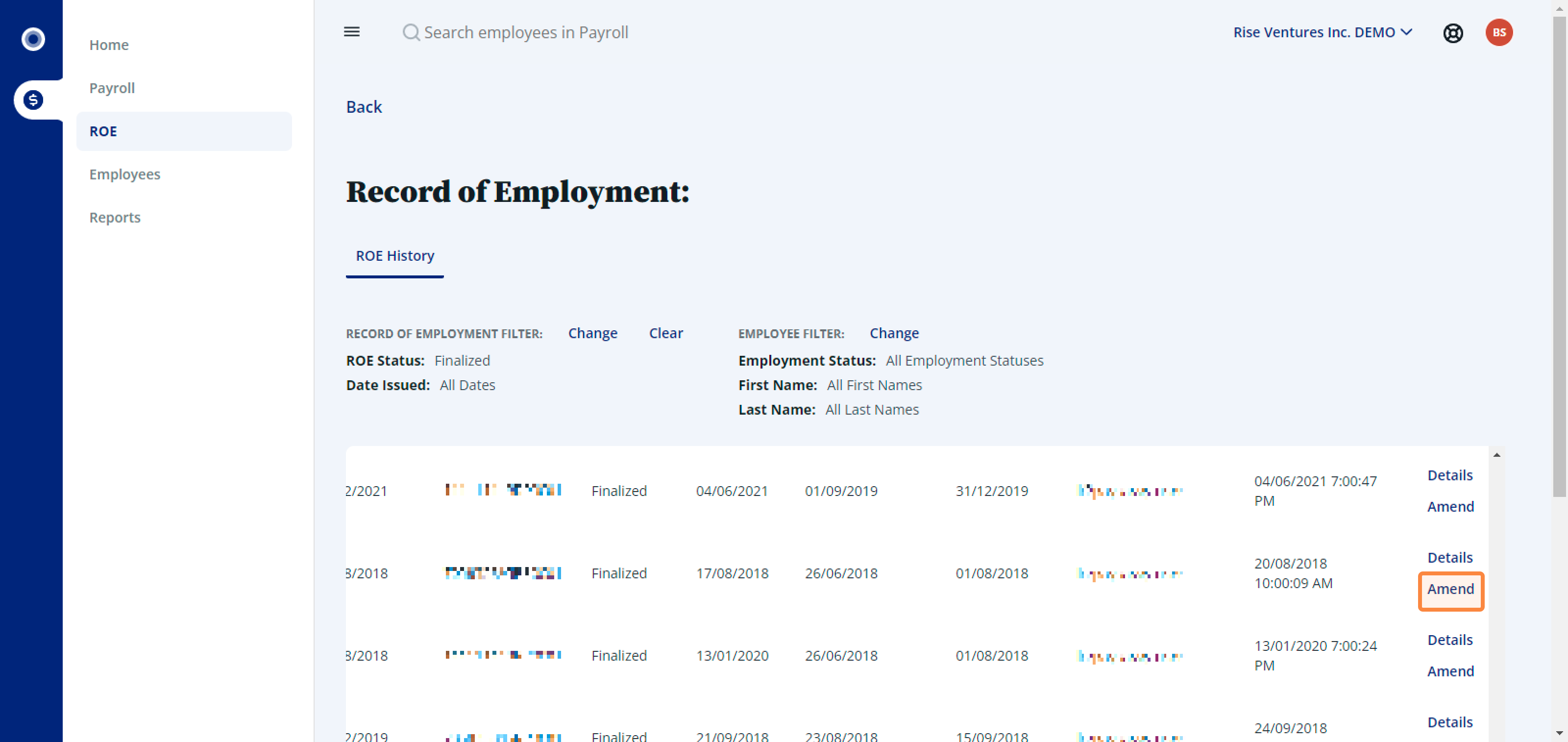The height and width of the screenshot is (742, 1568).
Task: Select the All Last Names value
Action: [x=872, y=410]
